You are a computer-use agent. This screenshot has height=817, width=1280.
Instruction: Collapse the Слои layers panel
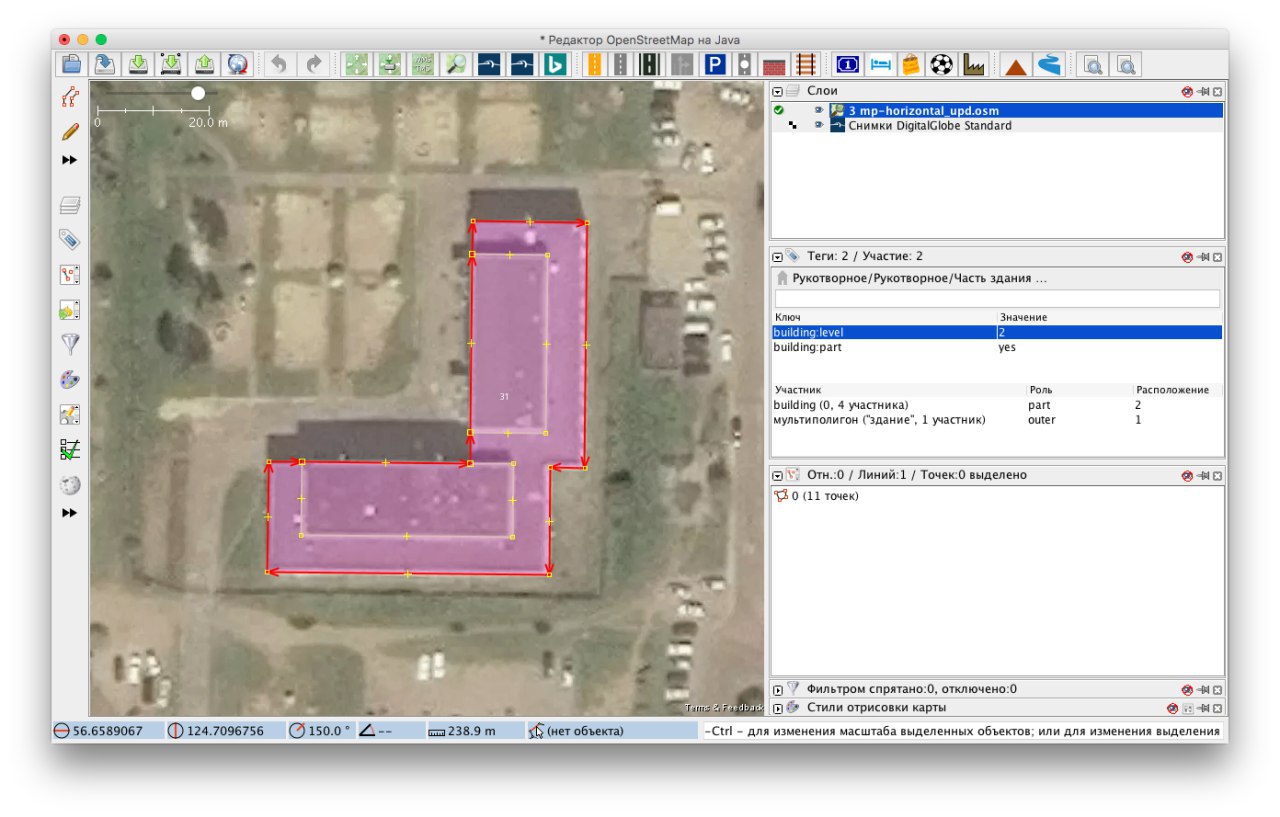(777, 91)
